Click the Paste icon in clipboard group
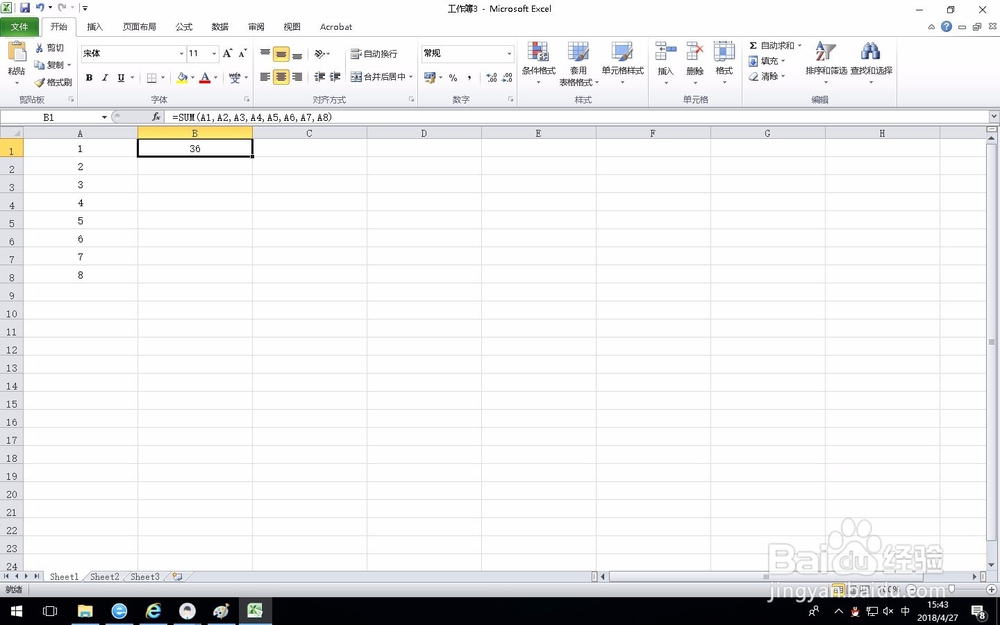The image size is (1000, 625). 17,52
